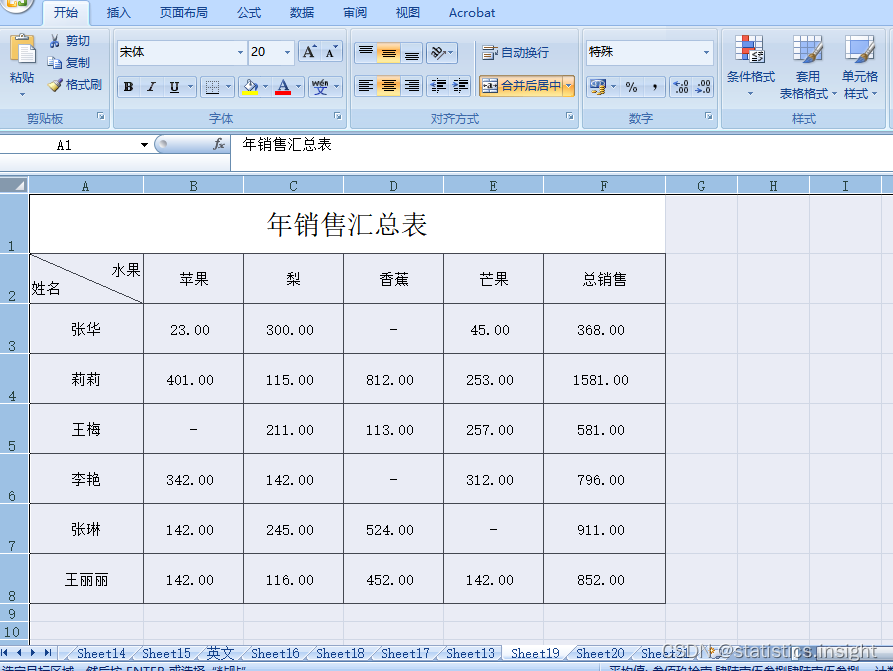Image resolution: width=893 pixels, height=671 pixels.
Task: Increase font size with large A button
Action: pos(309,52)
